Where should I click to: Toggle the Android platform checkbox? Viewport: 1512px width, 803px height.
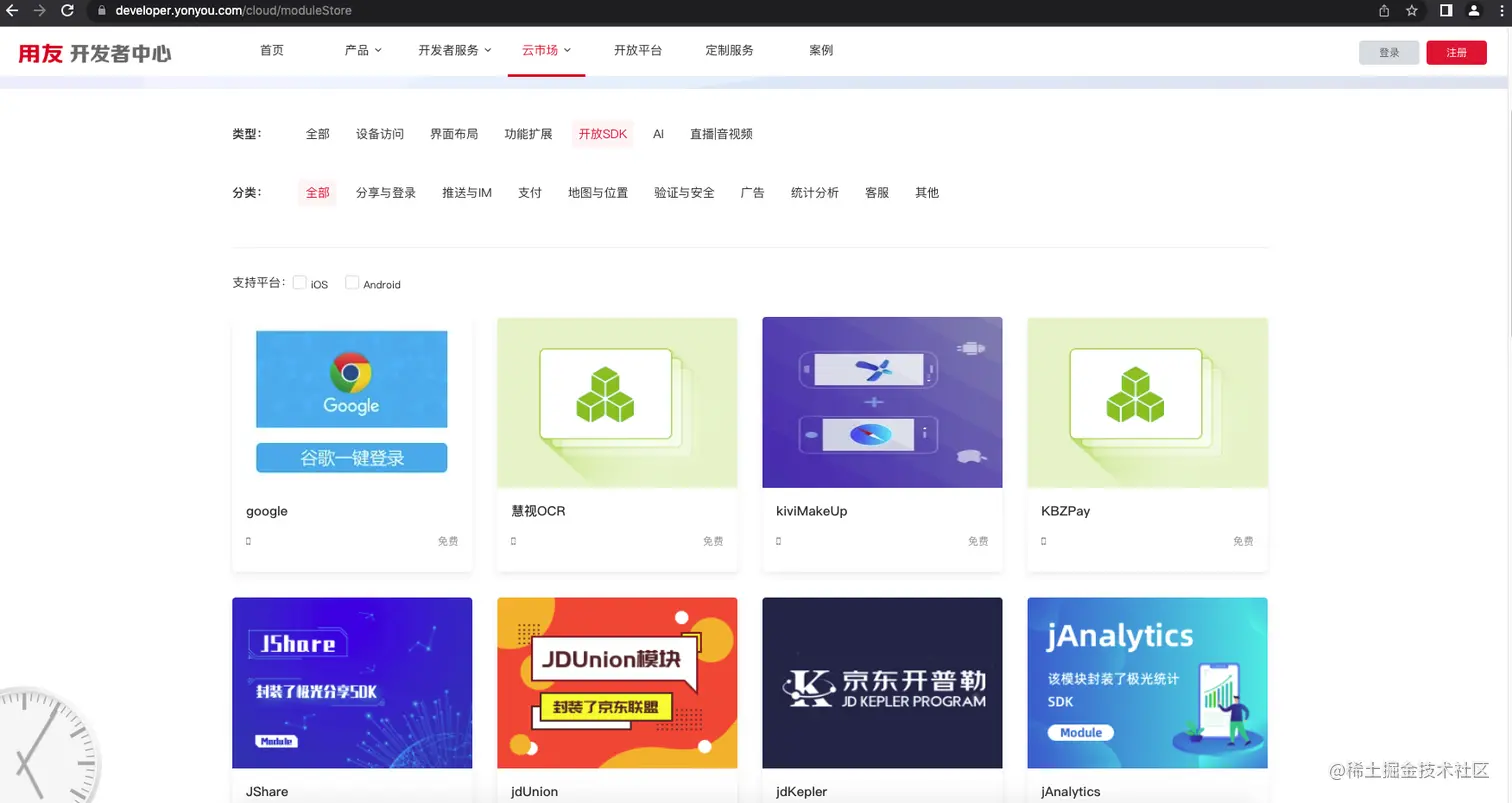click(x=352, y=283)
